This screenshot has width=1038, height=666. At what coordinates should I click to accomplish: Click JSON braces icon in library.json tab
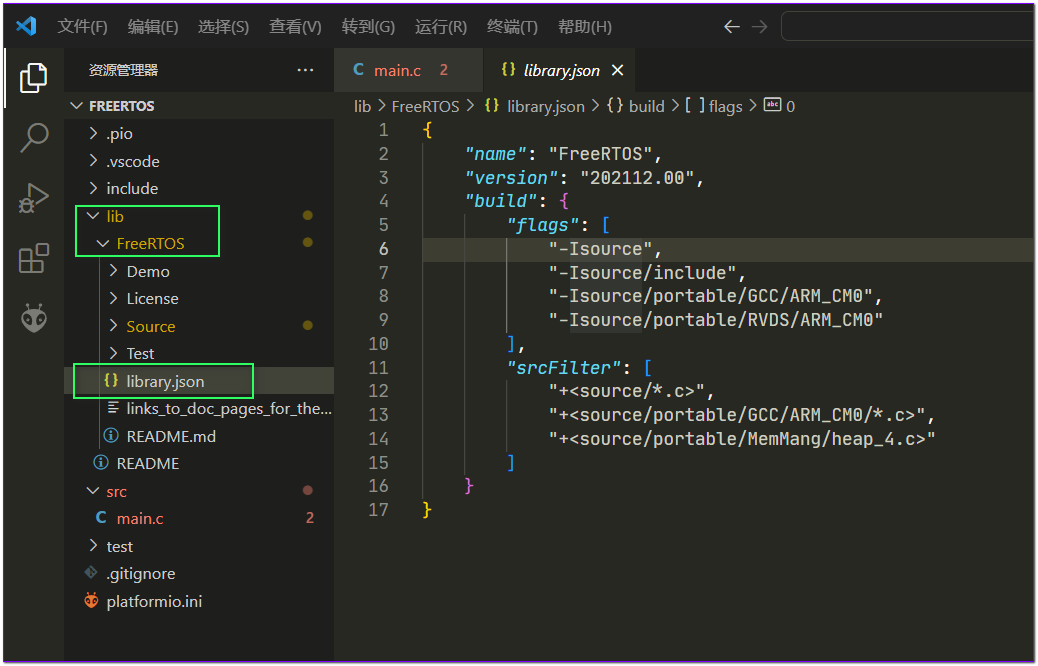pos(508,70)
